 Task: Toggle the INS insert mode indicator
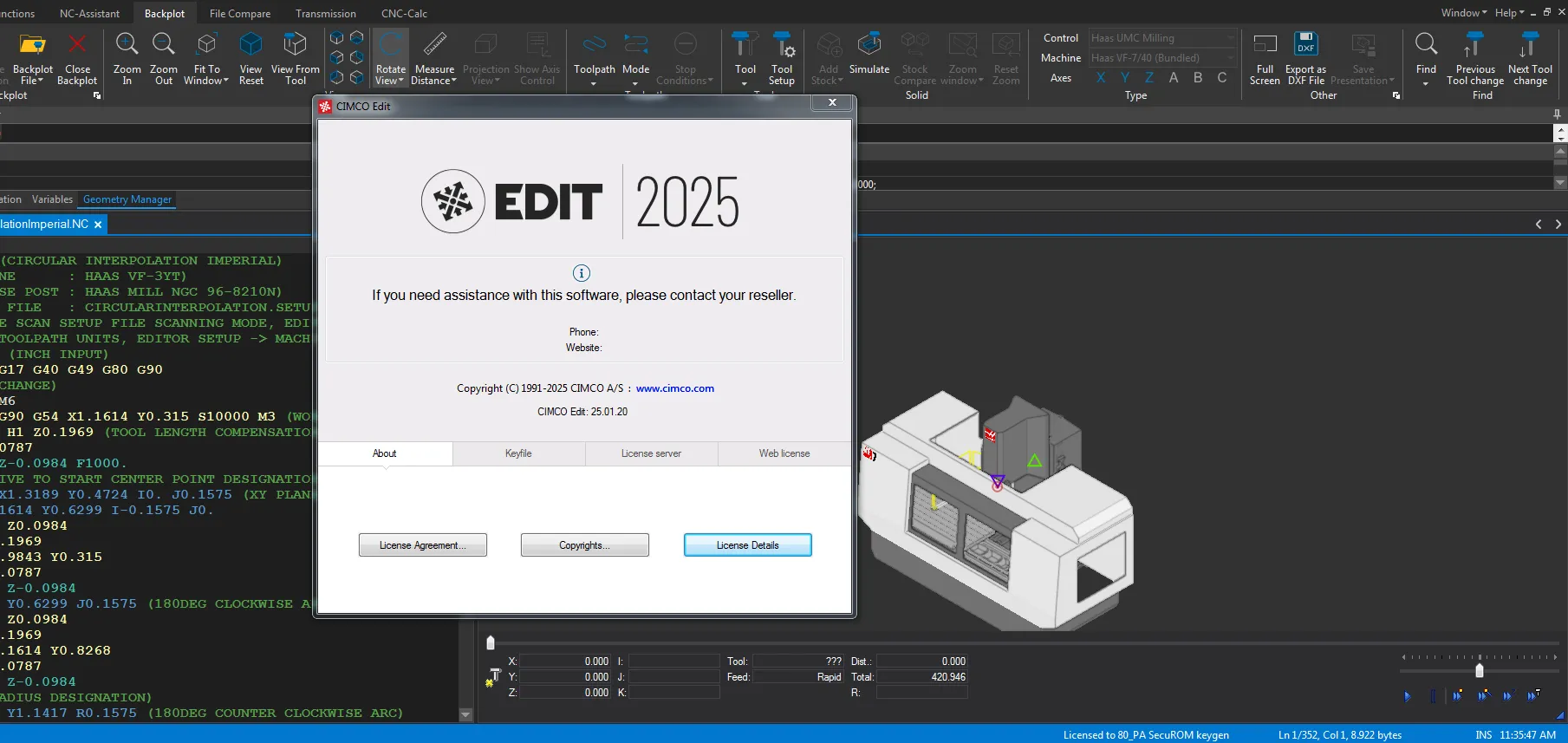pos(1484,735)
